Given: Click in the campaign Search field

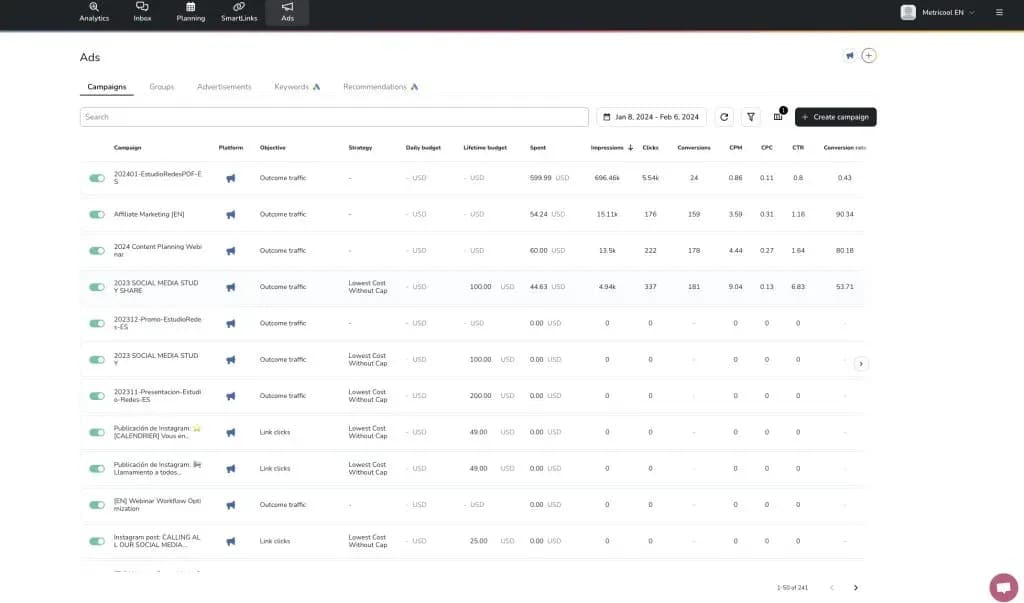Looking at the screenshot, I should (x=334, y=117).
